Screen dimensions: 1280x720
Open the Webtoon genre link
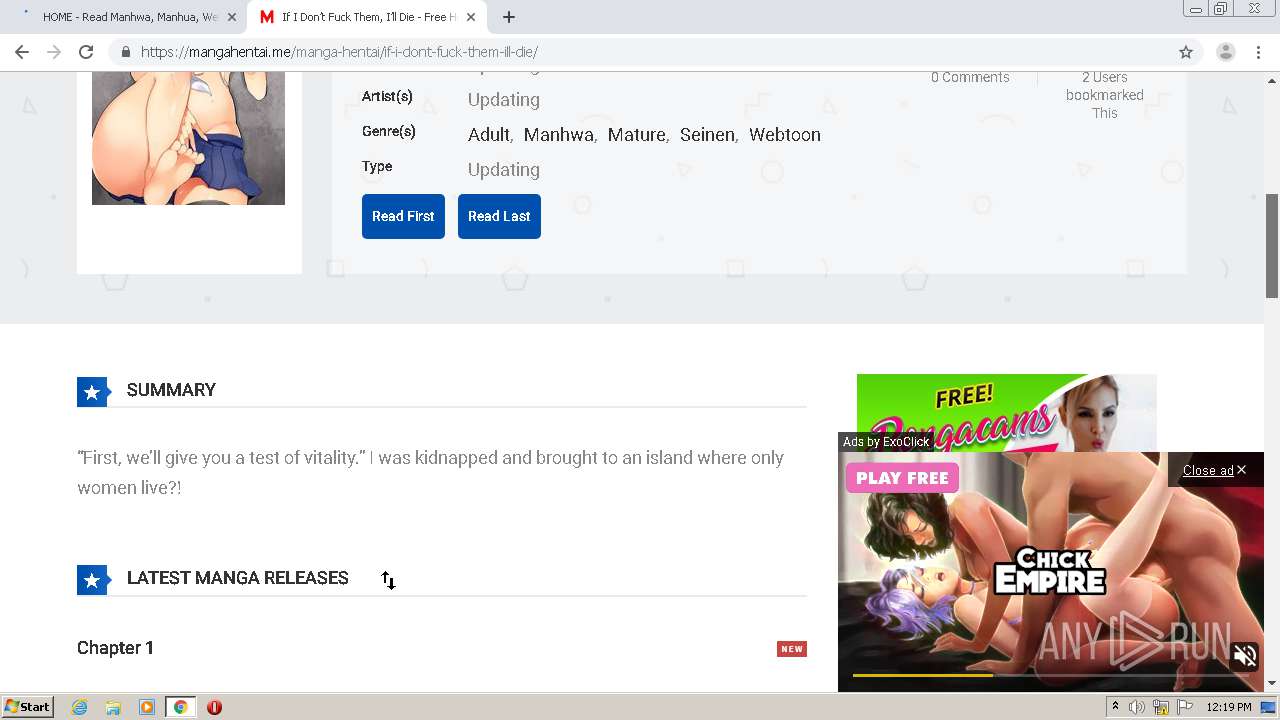[785, 135]
